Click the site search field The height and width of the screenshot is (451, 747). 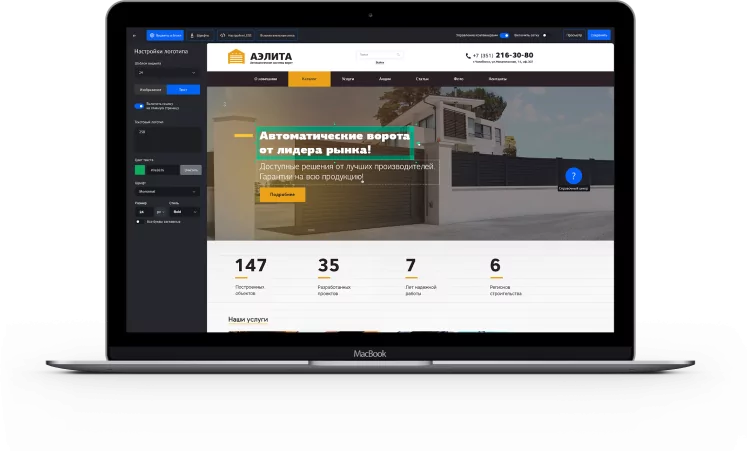(x=379, y=54)
